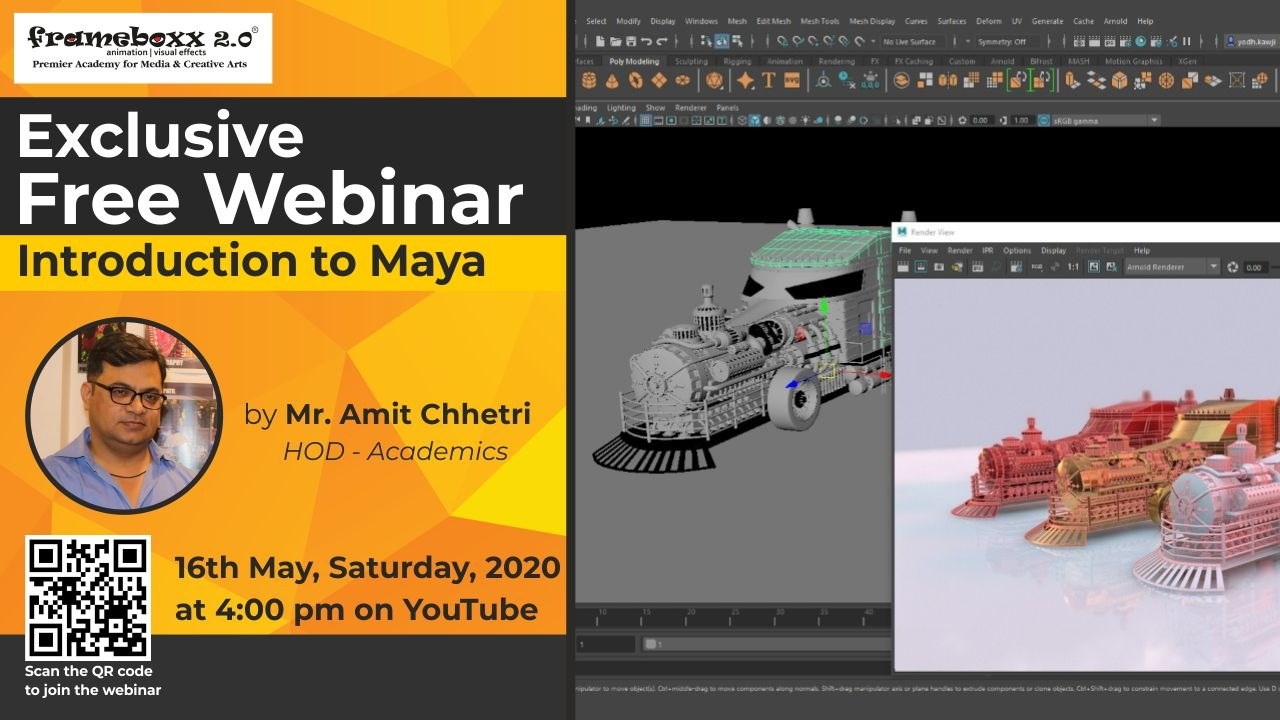Open the Mesh Tools menu
Screen dimensions: 1280x720
819,21
